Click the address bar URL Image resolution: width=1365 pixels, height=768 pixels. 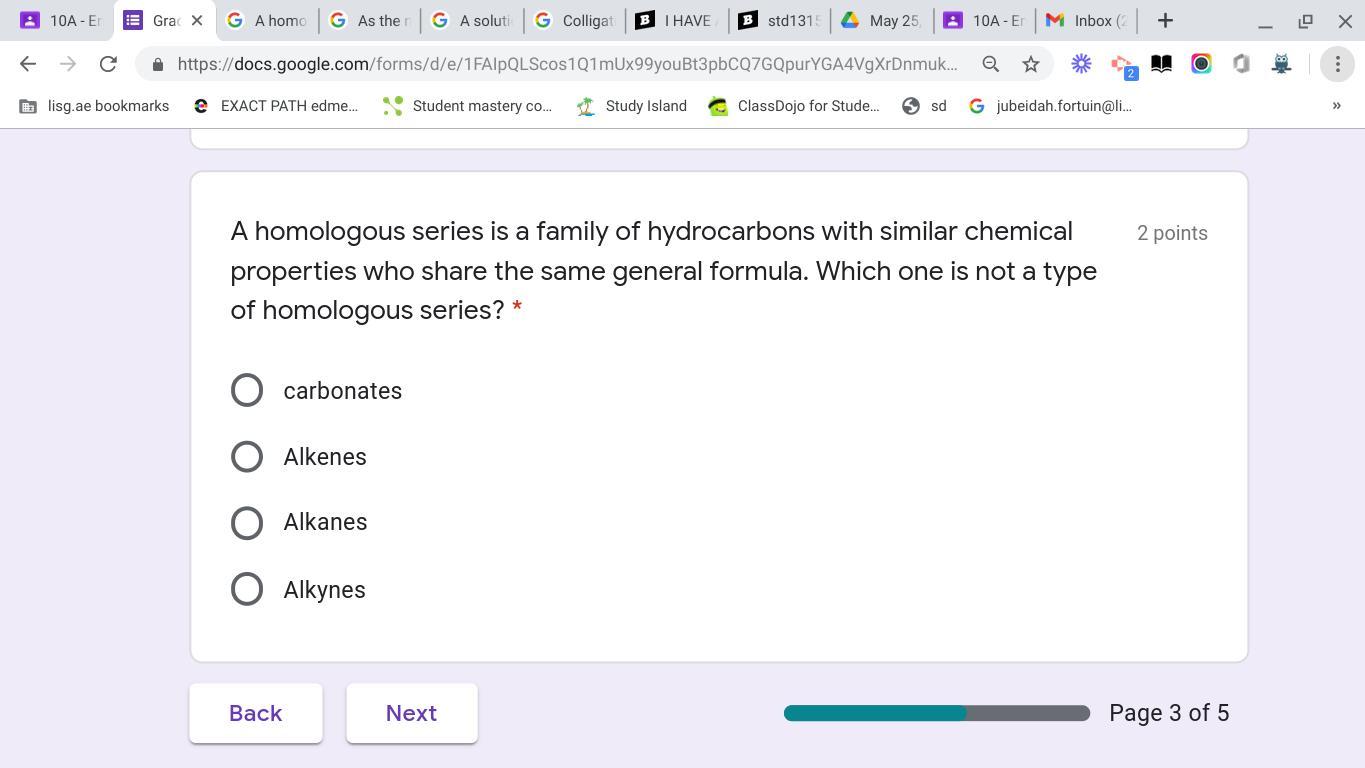(567, 64)
